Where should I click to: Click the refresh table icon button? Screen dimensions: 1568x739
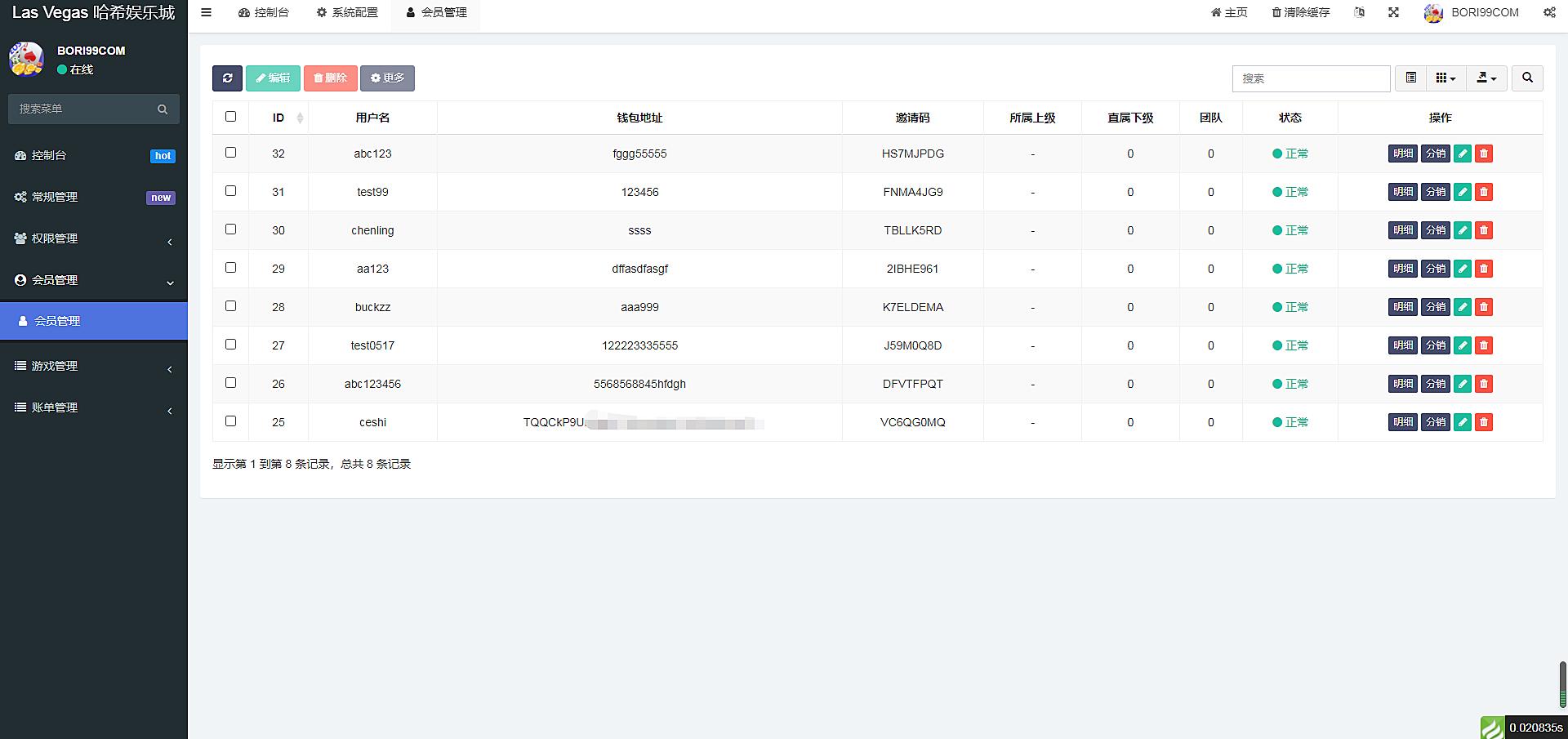(x=227, y=78)
